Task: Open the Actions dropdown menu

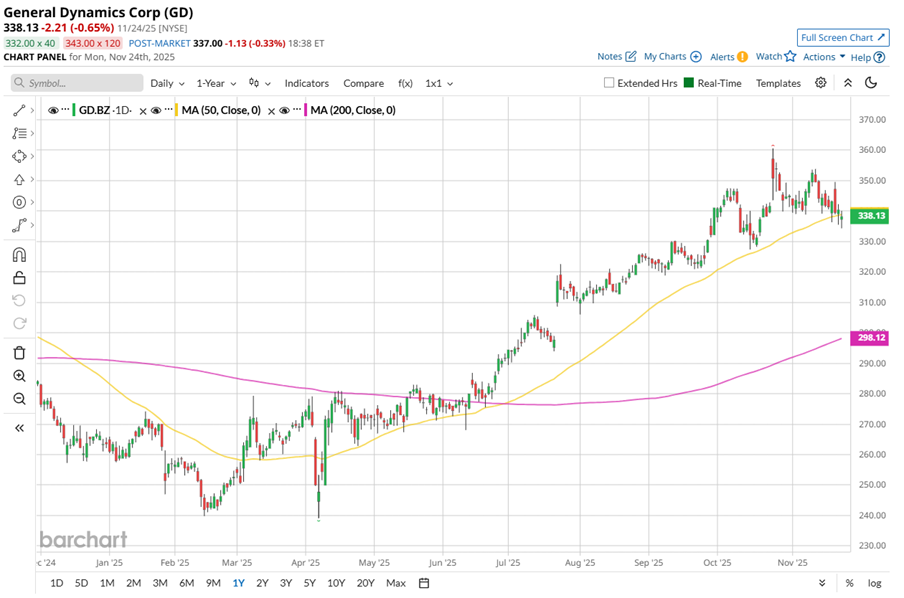Action: 824,57
